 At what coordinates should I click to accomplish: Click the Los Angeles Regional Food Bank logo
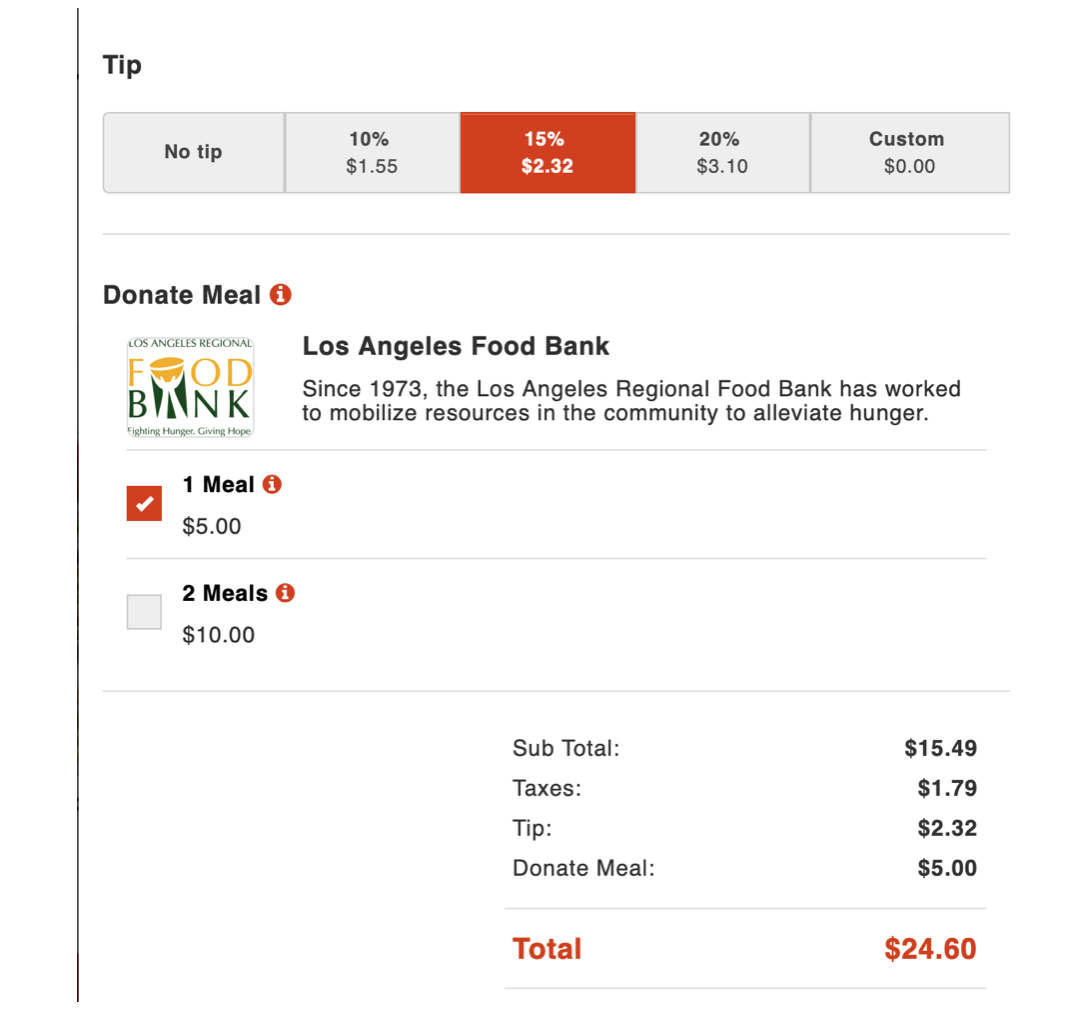coord(190,388)
